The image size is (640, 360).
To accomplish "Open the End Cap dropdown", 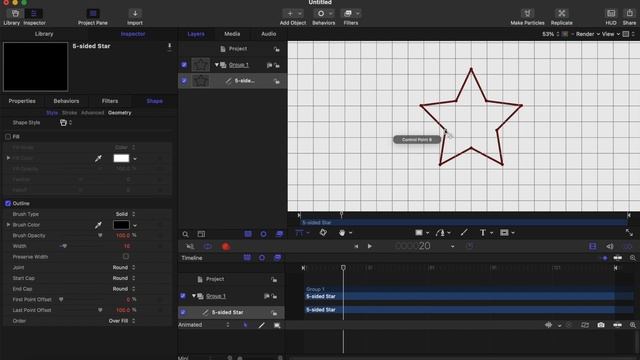I will tap(124, 289).
